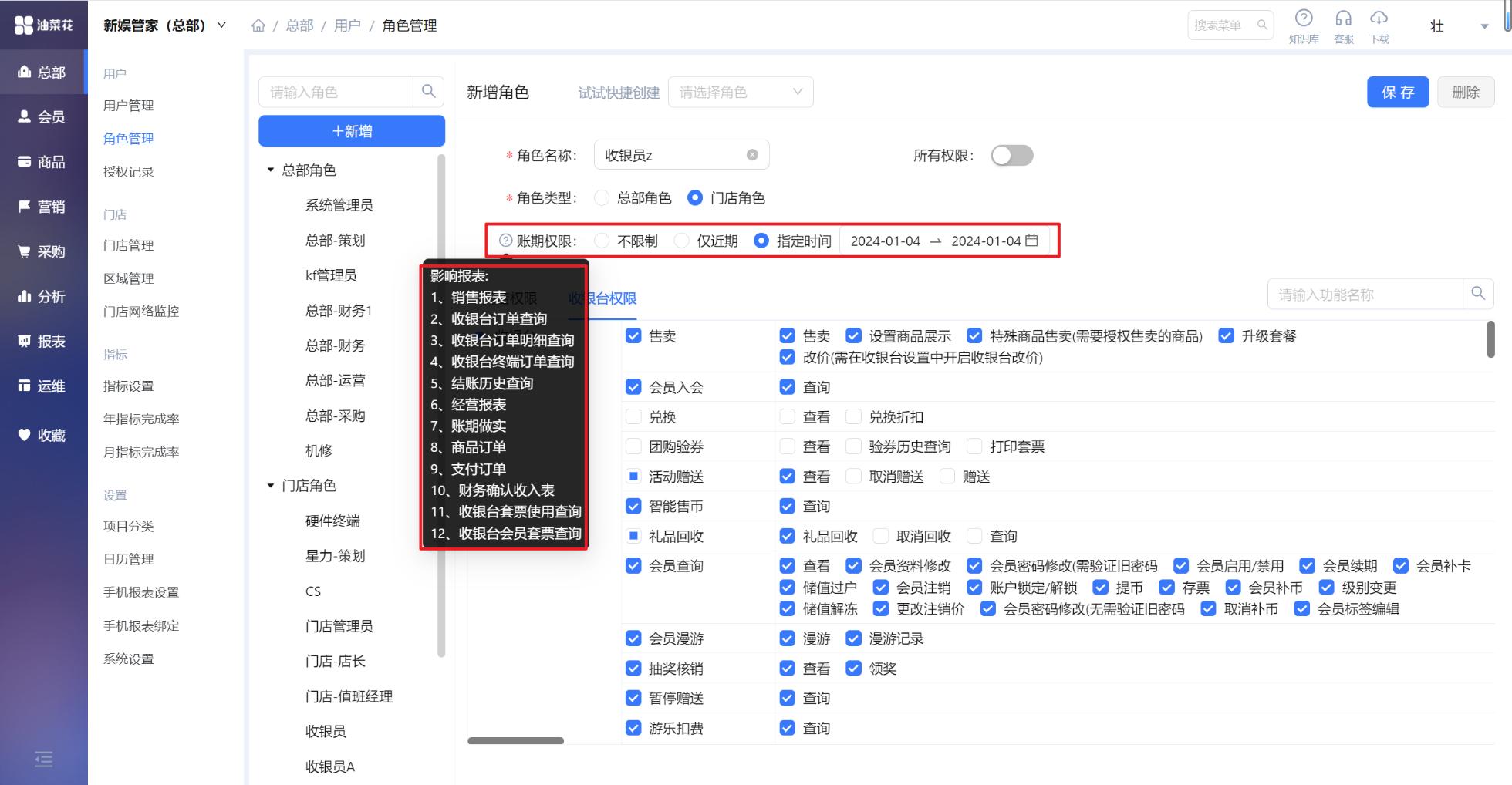Open 门店网络监控 menu item

pos(141,312)
